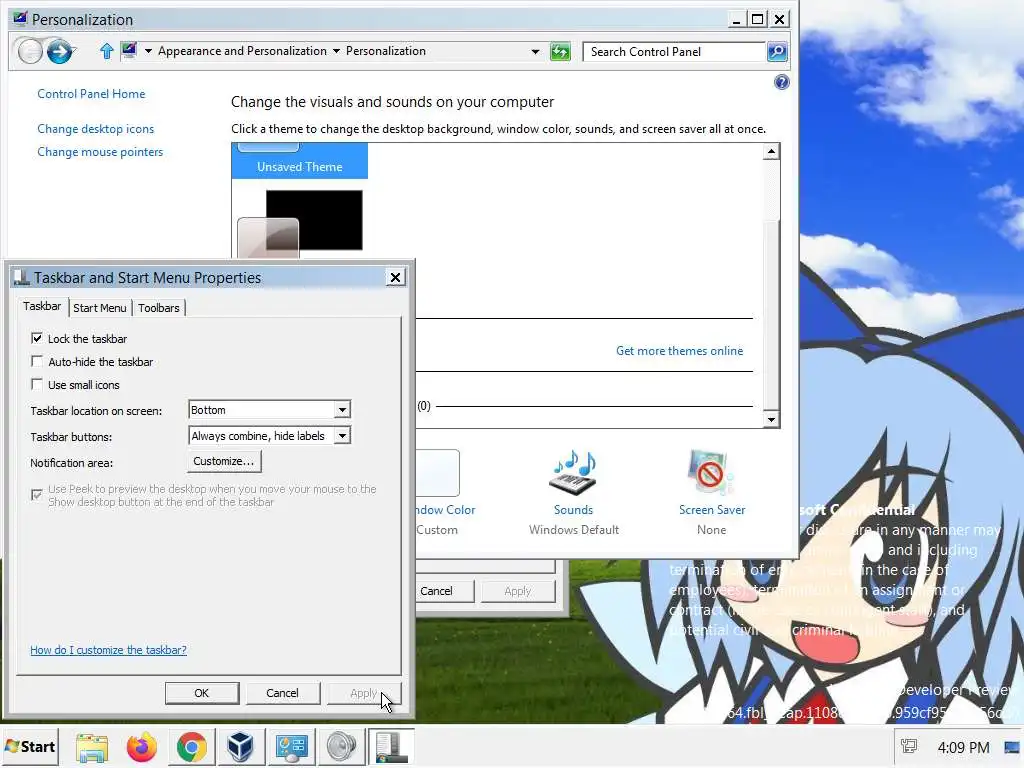This screenshot has height=768, width=1024.
Task: Close the Taskbar and Start Menu Properties dialog
Action: [x=395, y=278]
